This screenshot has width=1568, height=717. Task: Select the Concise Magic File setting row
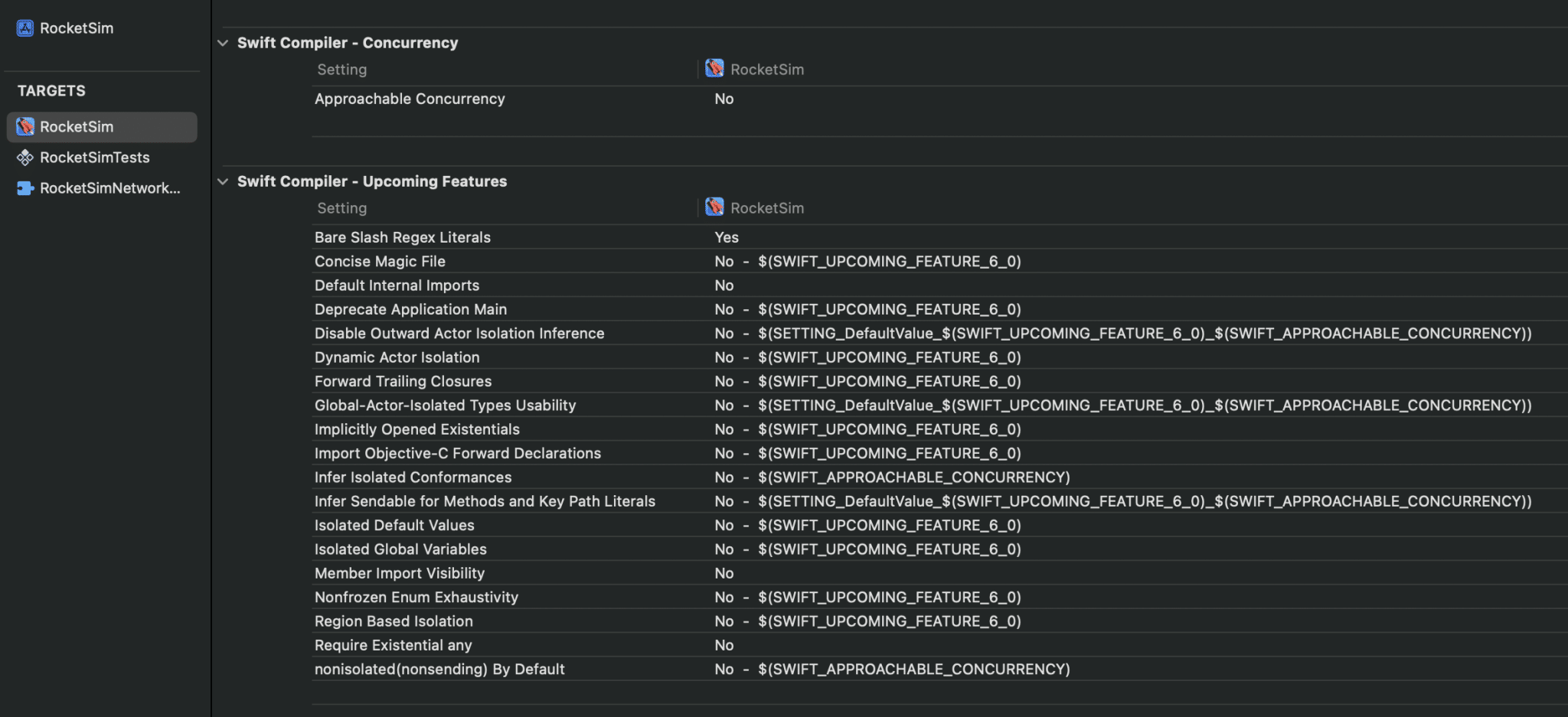pos(380,262)
